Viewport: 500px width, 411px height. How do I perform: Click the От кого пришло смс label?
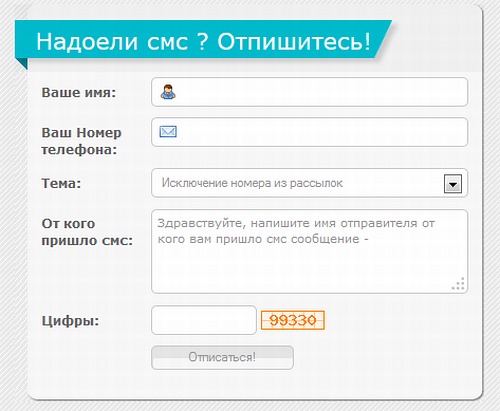pos(87,232)
